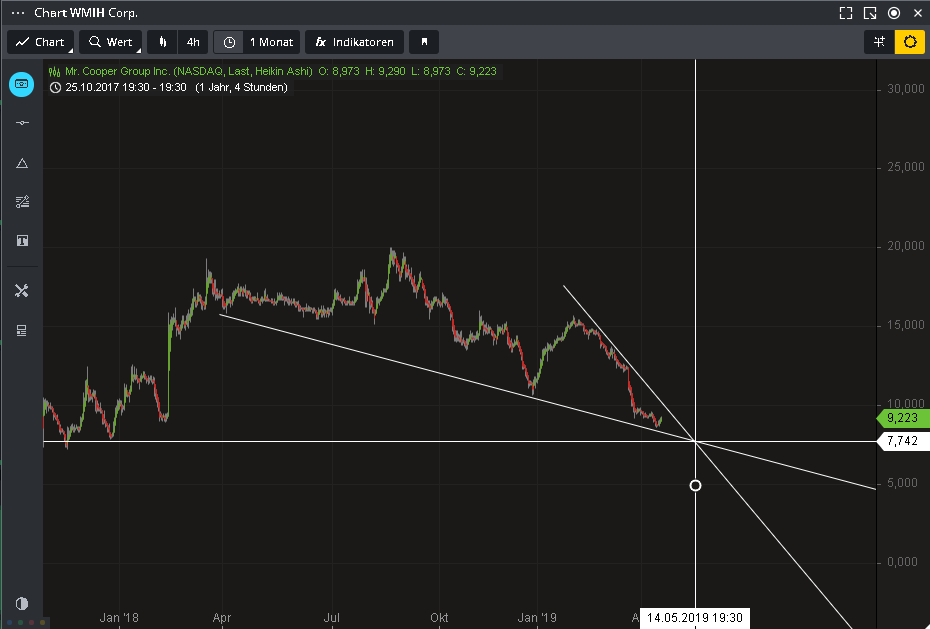Click the candlestick chart style icon
Image resolution: width=930 pixels, height=629 pixels.
pos(163,42)
